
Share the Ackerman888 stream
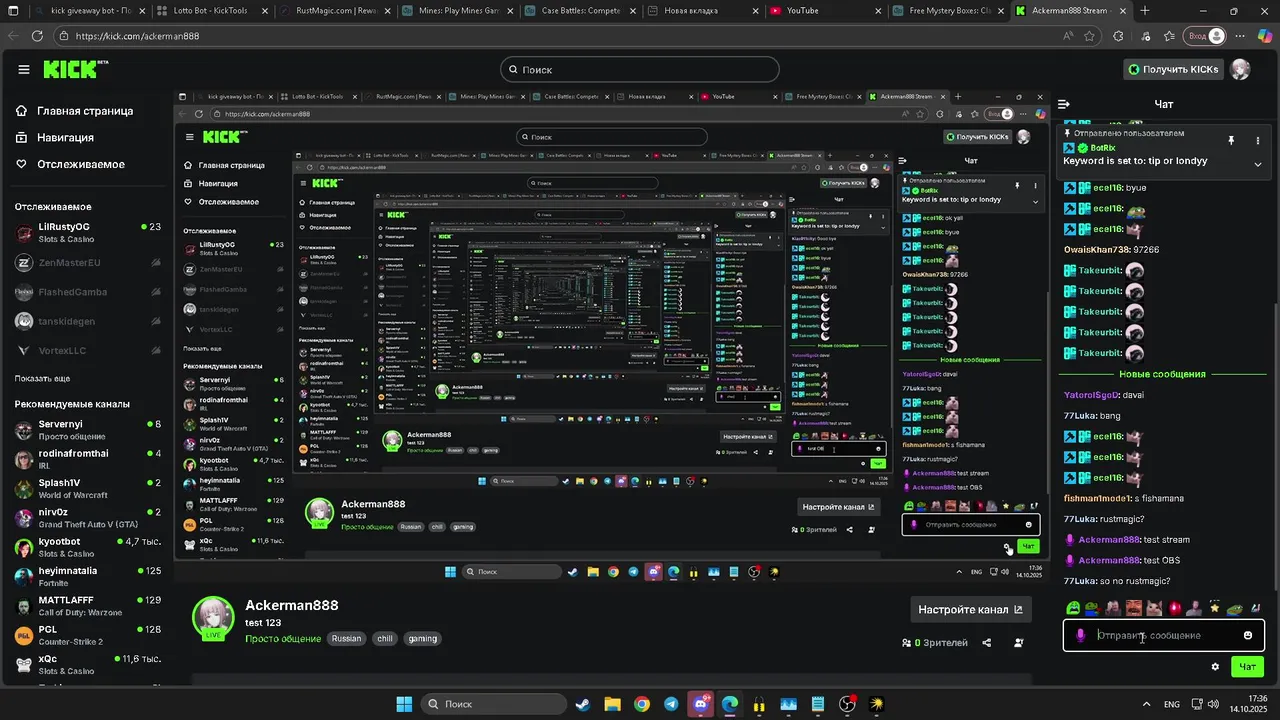point(987,643)
